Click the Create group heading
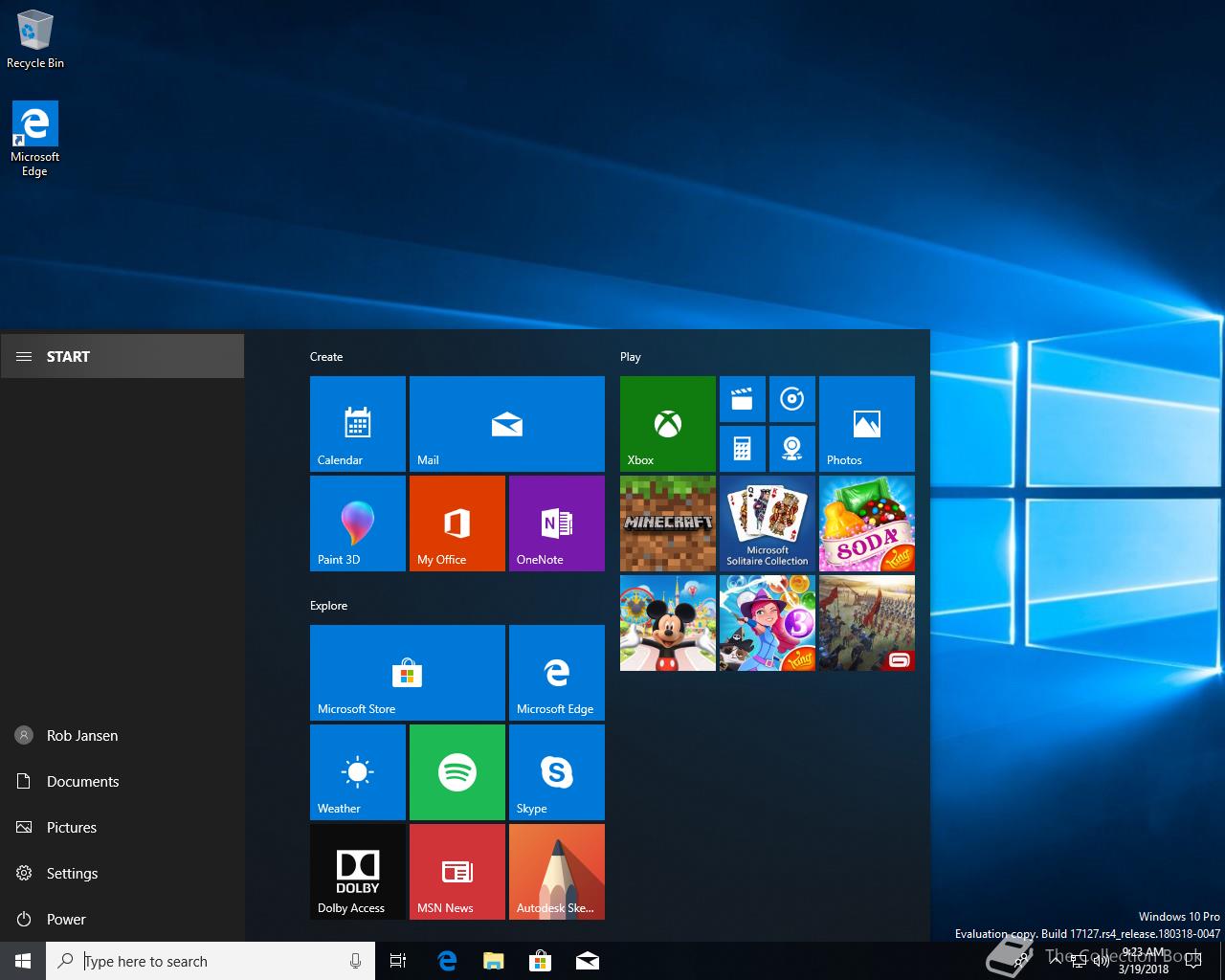 pos(326,357)
